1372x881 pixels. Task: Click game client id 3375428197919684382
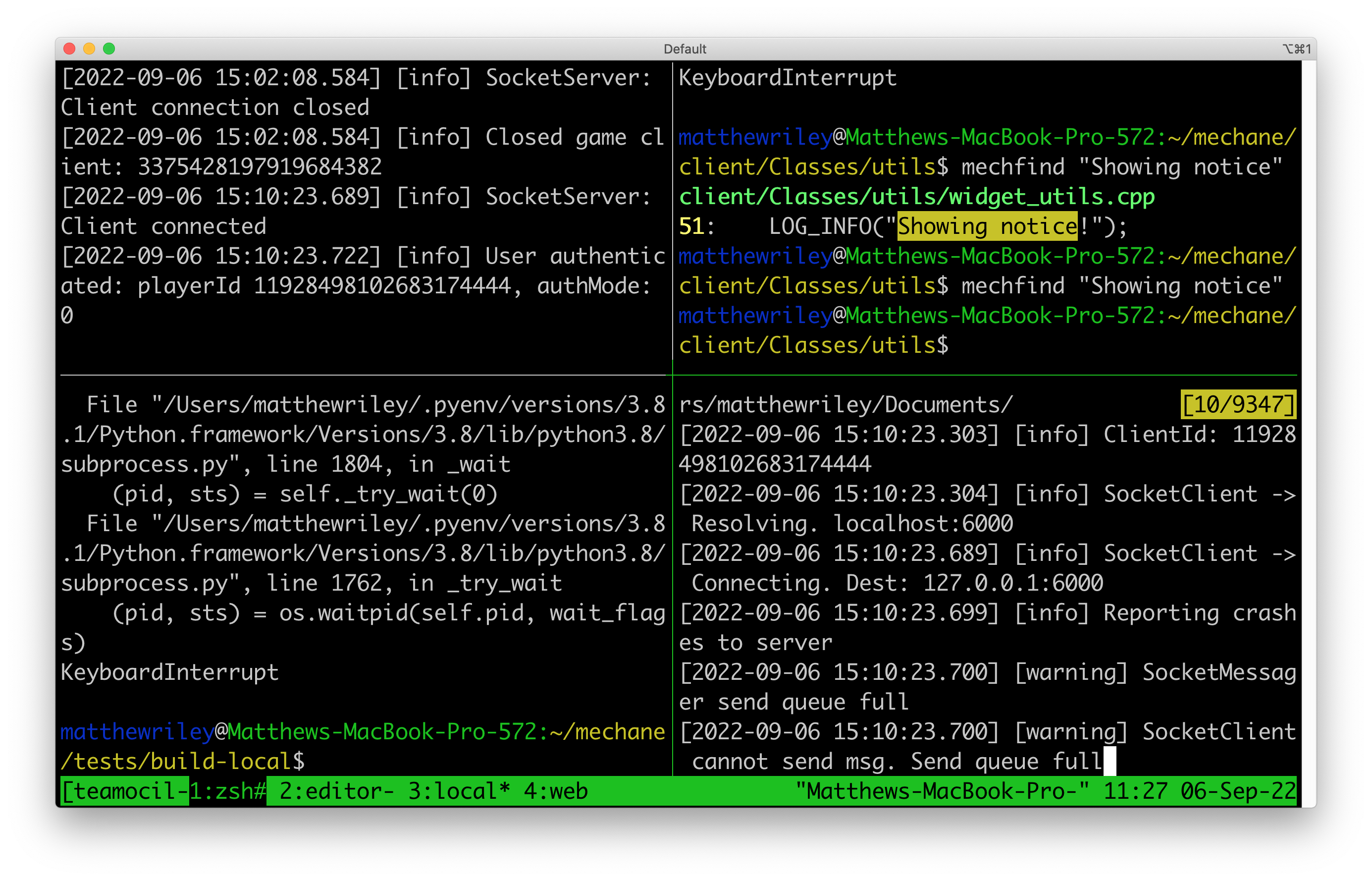[260, 167]
